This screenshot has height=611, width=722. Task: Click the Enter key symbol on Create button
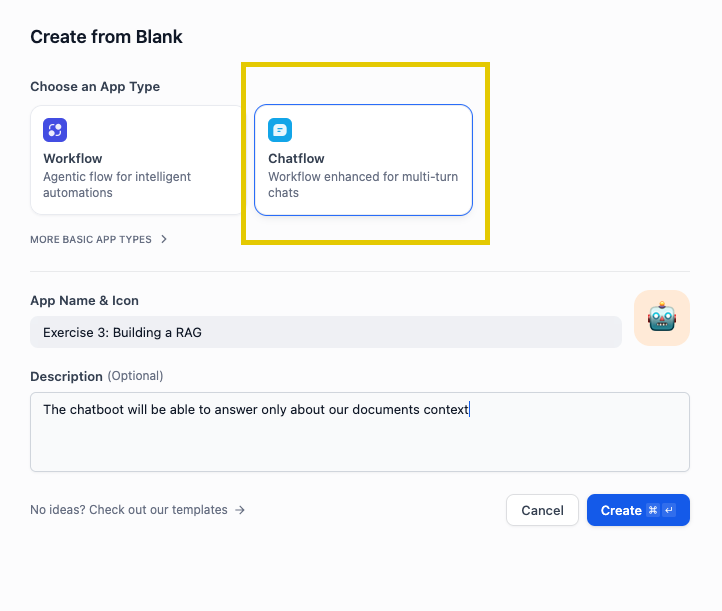(669, 511)
